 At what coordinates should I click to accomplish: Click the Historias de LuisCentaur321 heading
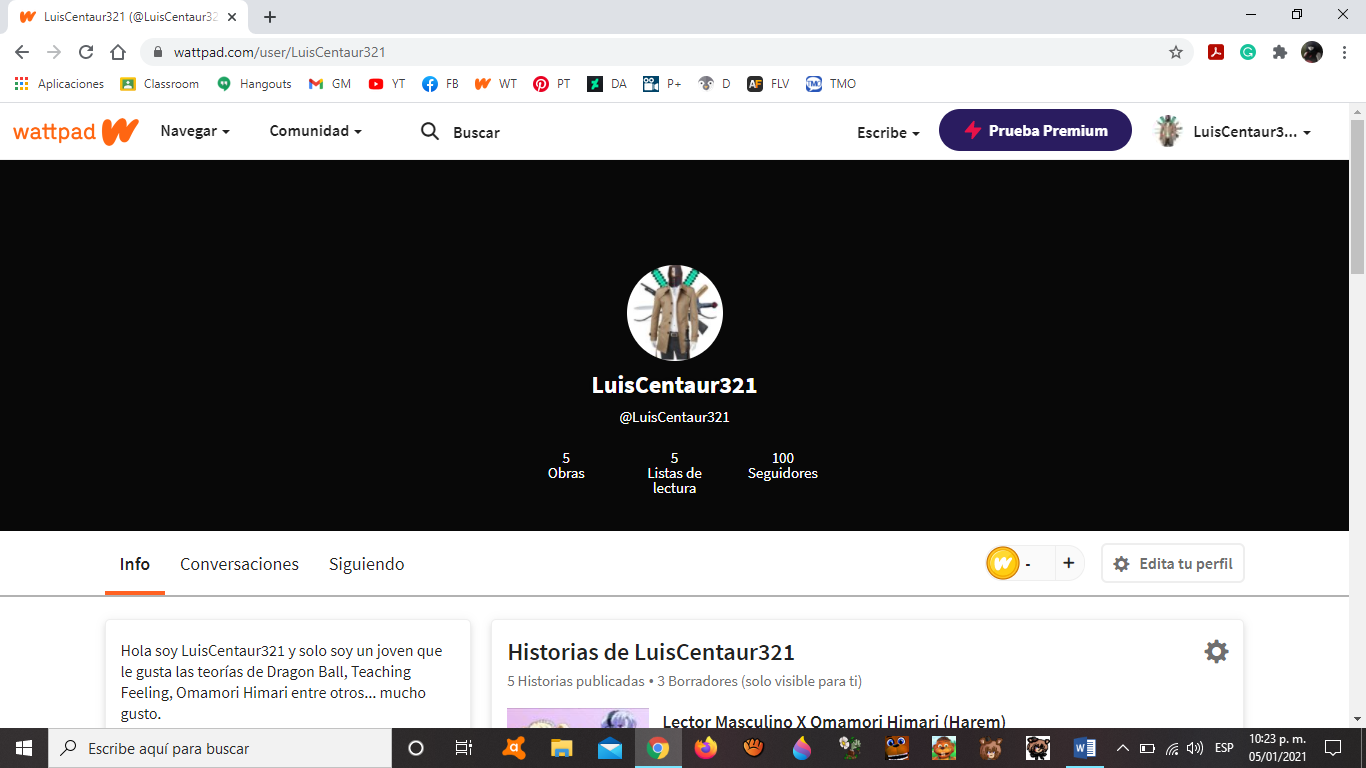651,653
